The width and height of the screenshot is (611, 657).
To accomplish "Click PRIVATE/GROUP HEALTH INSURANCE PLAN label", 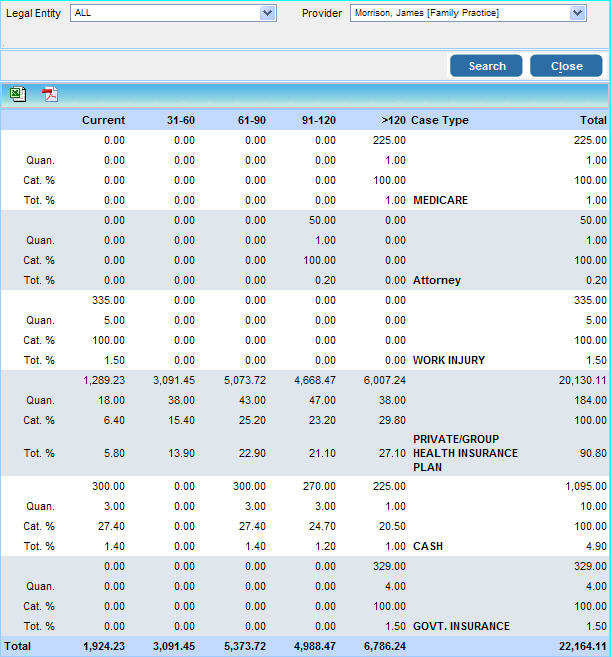I will pos(465,453).
